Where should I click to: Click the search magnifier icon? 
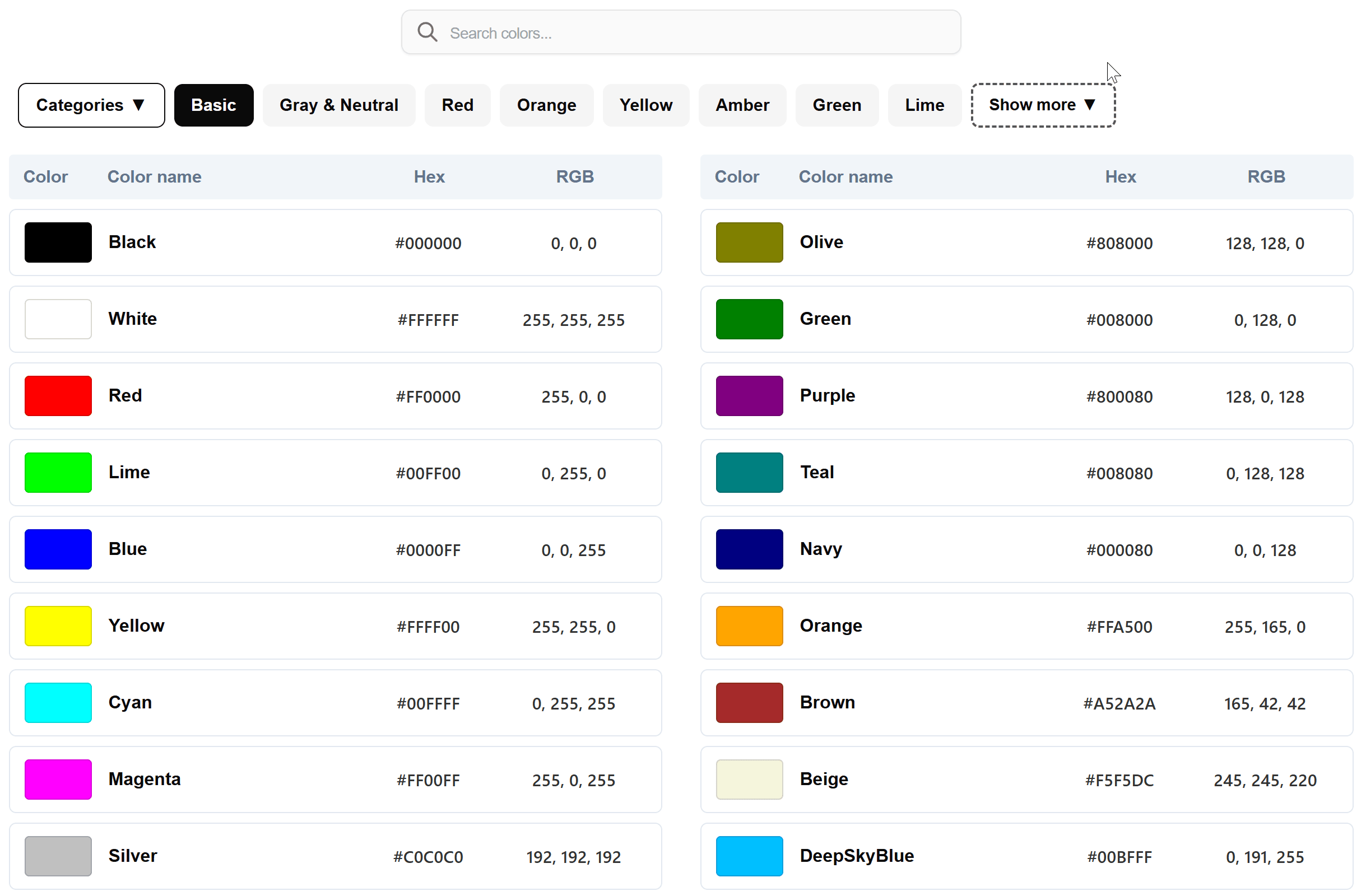427,32
